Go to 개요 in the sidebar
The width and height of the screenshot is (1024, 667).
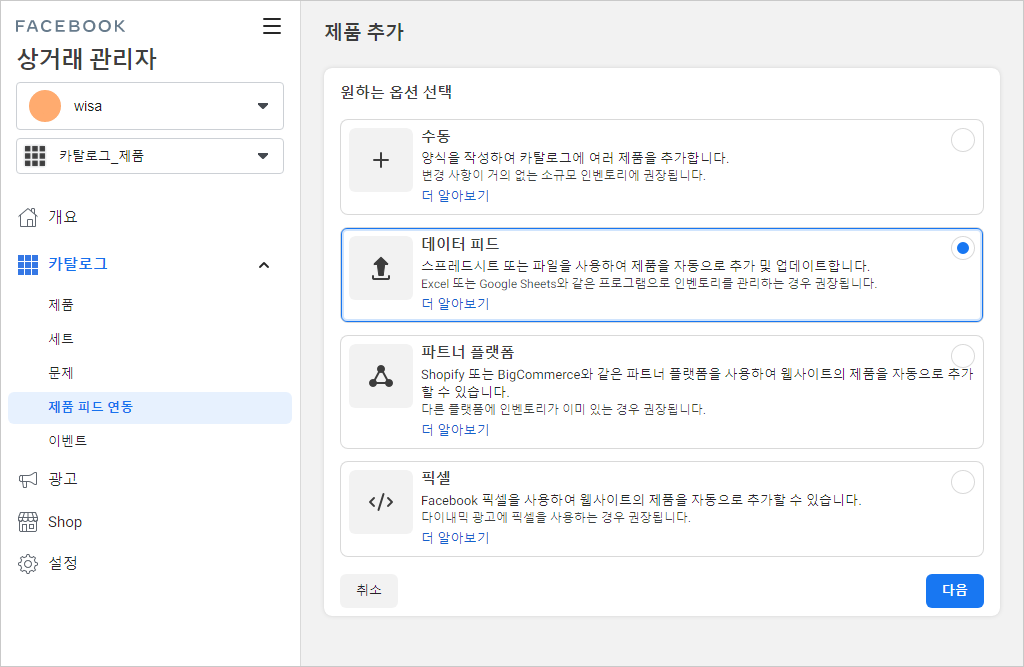63,217
